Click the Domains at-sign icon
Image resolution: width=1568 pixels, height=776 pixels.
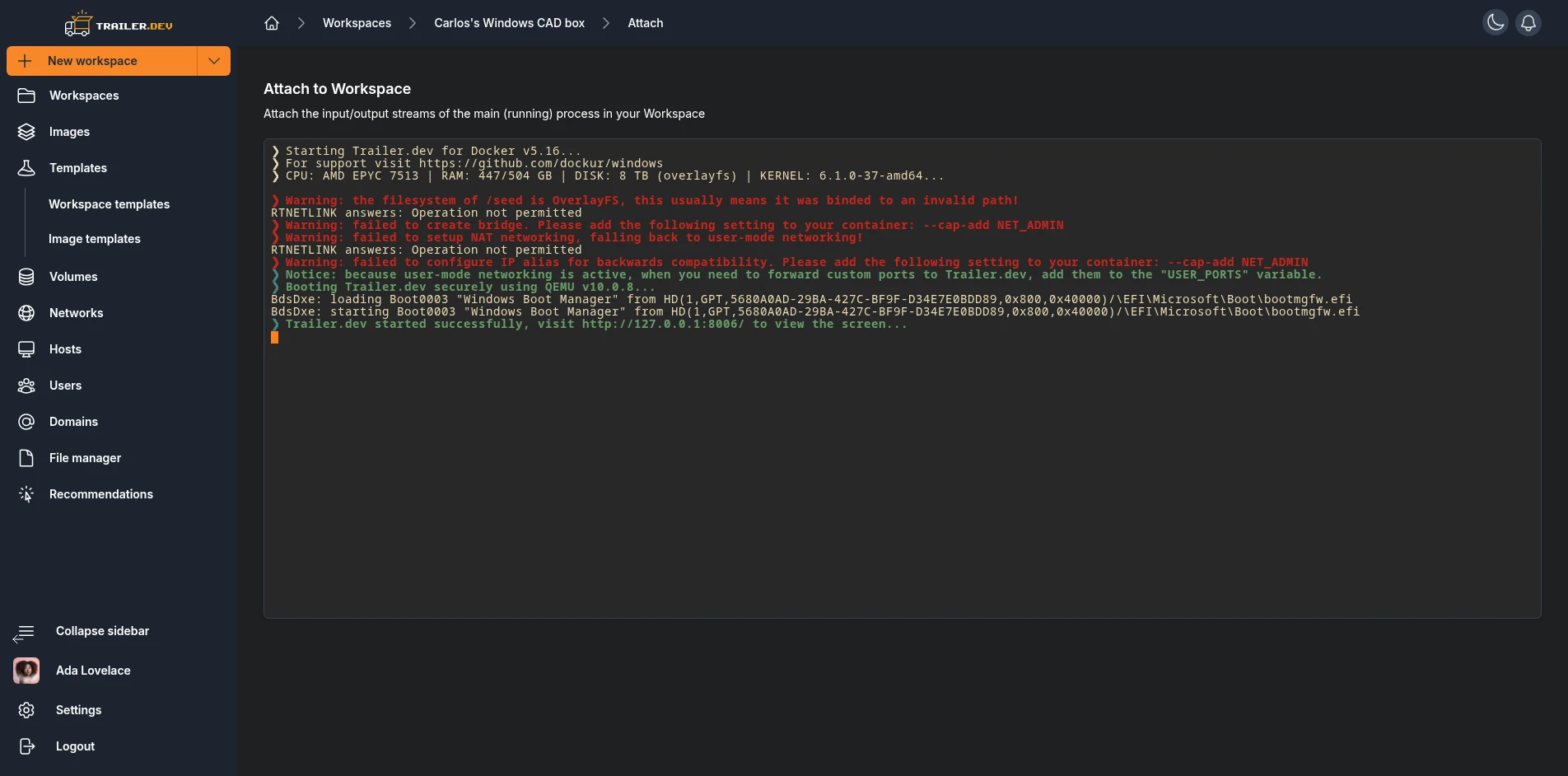(26, 422)
